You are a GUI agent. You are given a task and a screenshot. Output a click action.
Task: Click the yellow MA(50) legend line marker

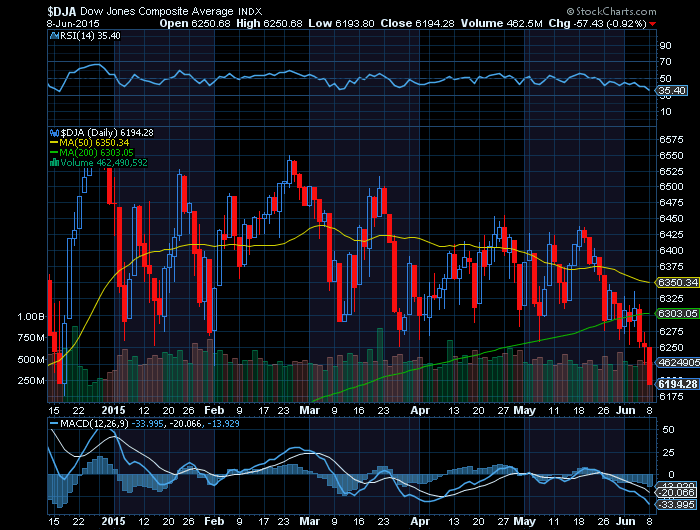[54, 143]
